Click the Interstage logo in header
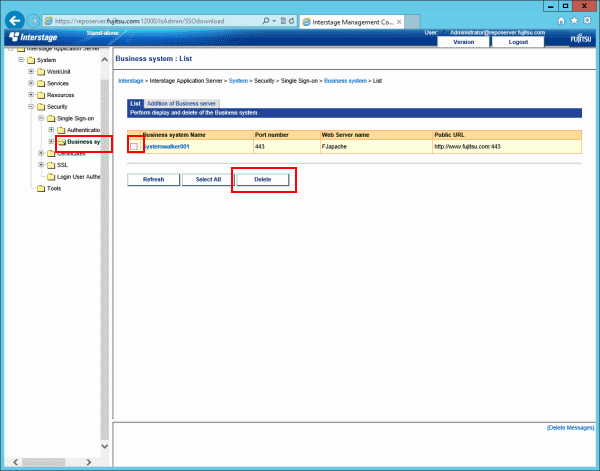 click(x=33, y=37)
